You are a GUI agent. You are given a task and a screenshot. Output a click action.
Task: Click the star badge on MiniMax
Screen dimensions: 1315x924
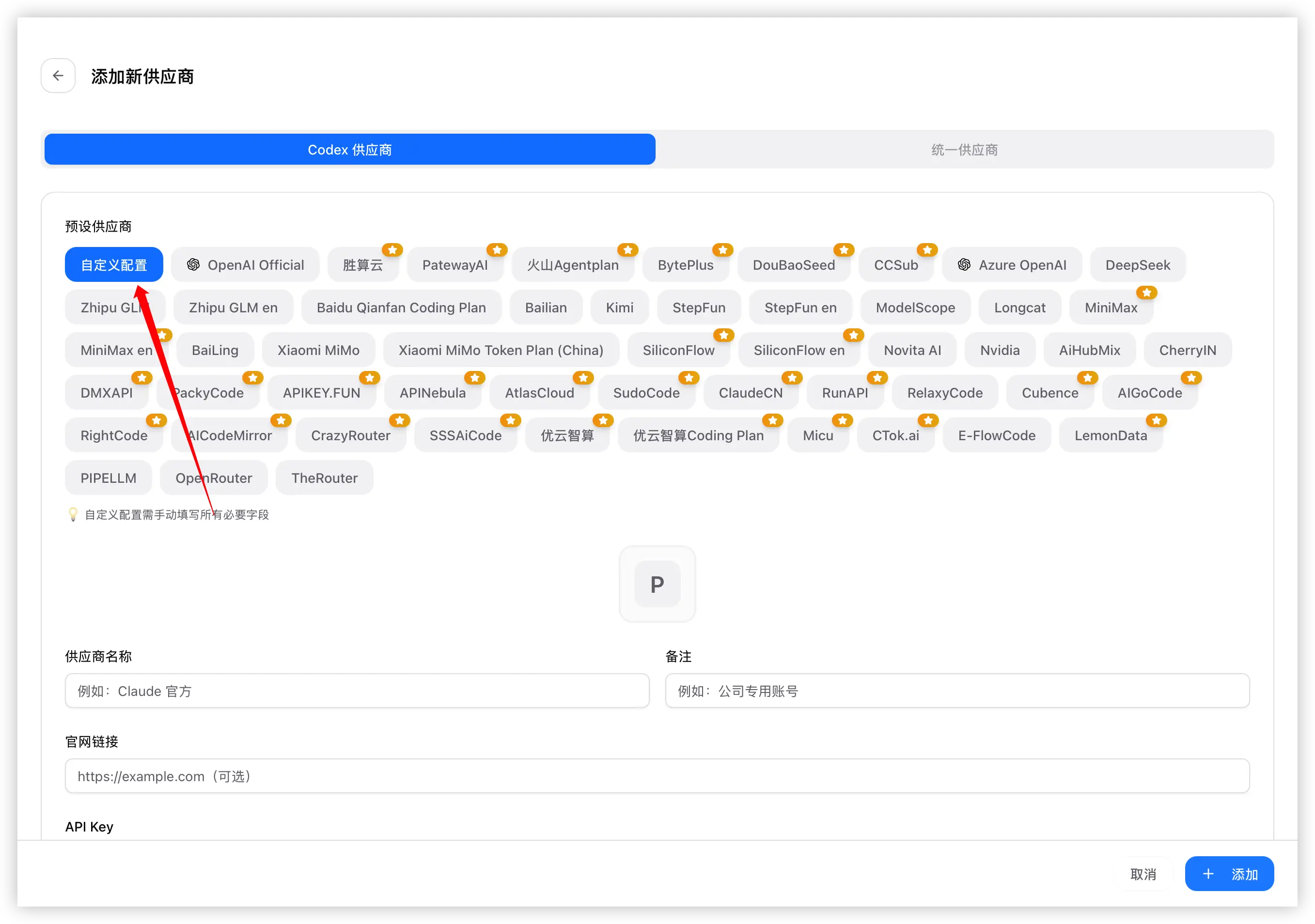1146,293
